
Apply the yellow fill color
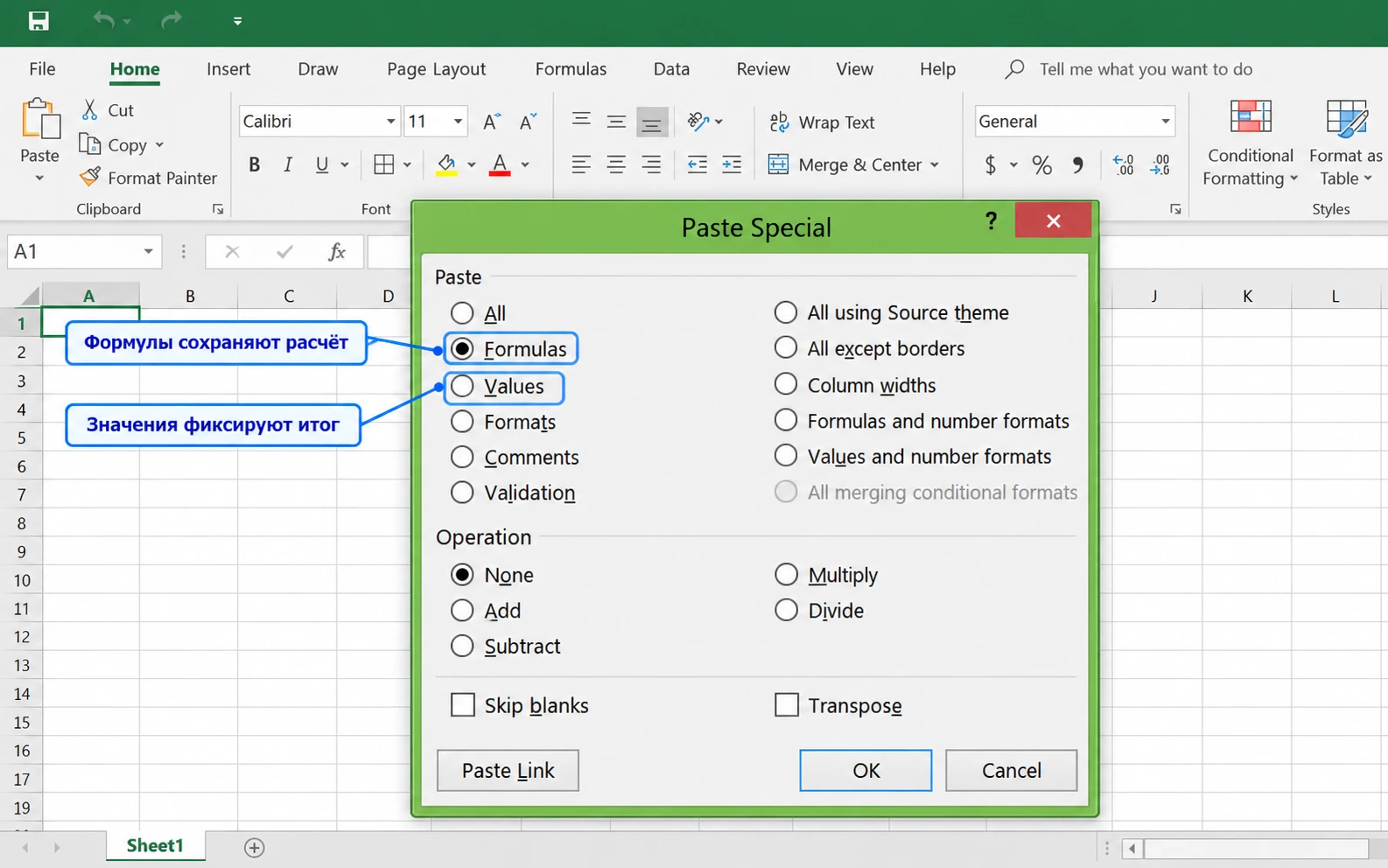(x=446, y=164)
